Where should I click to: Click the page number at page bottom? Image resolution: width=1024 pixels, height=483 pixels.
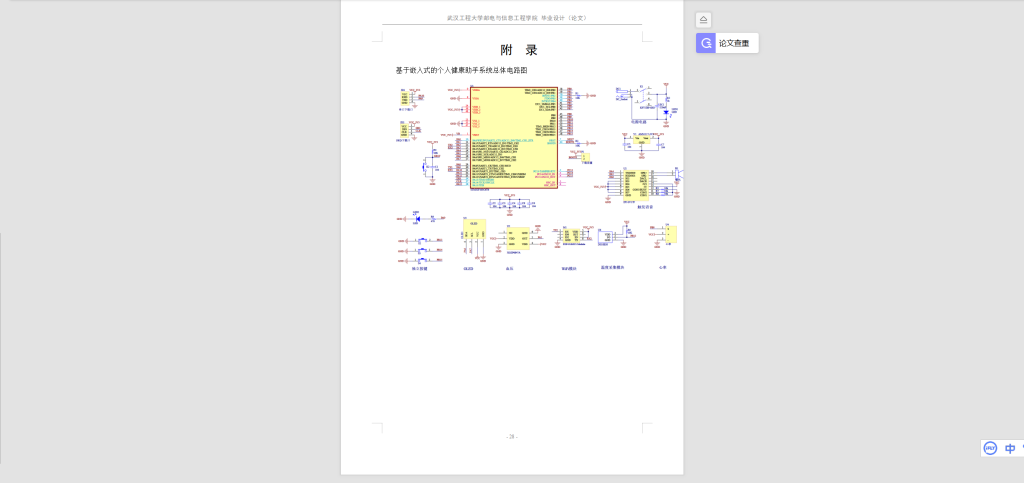tap(512, 437)
